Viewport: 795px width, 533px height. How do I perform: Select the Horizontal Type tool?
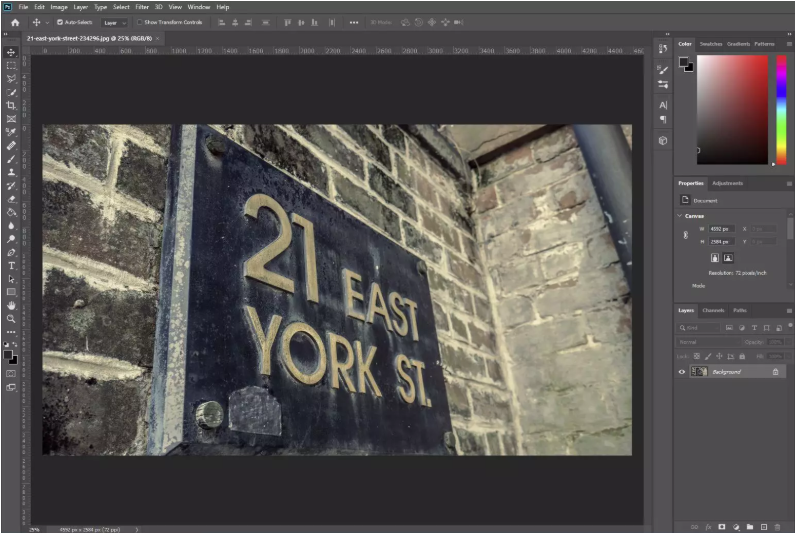pos(11,266)
